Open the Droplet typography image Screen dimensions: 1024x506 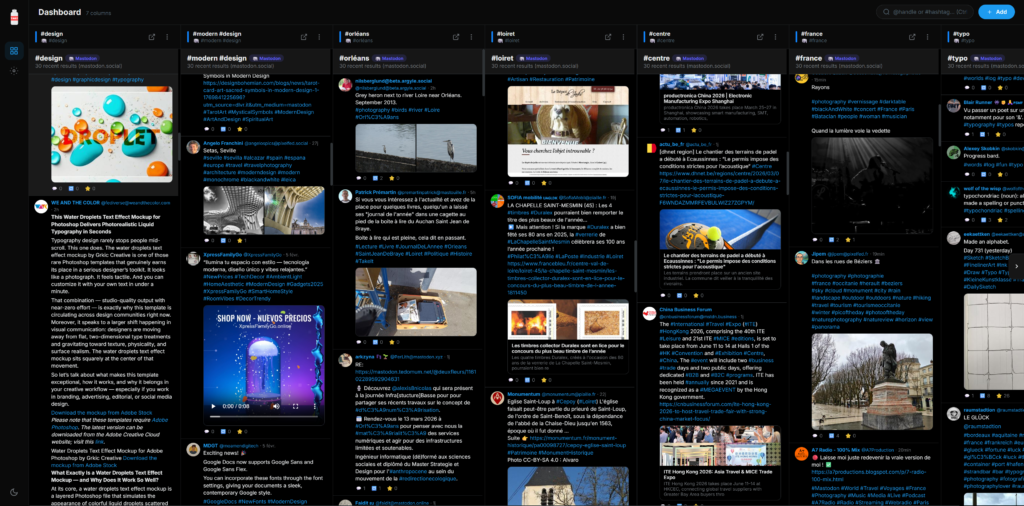click(x=111, y=119)
